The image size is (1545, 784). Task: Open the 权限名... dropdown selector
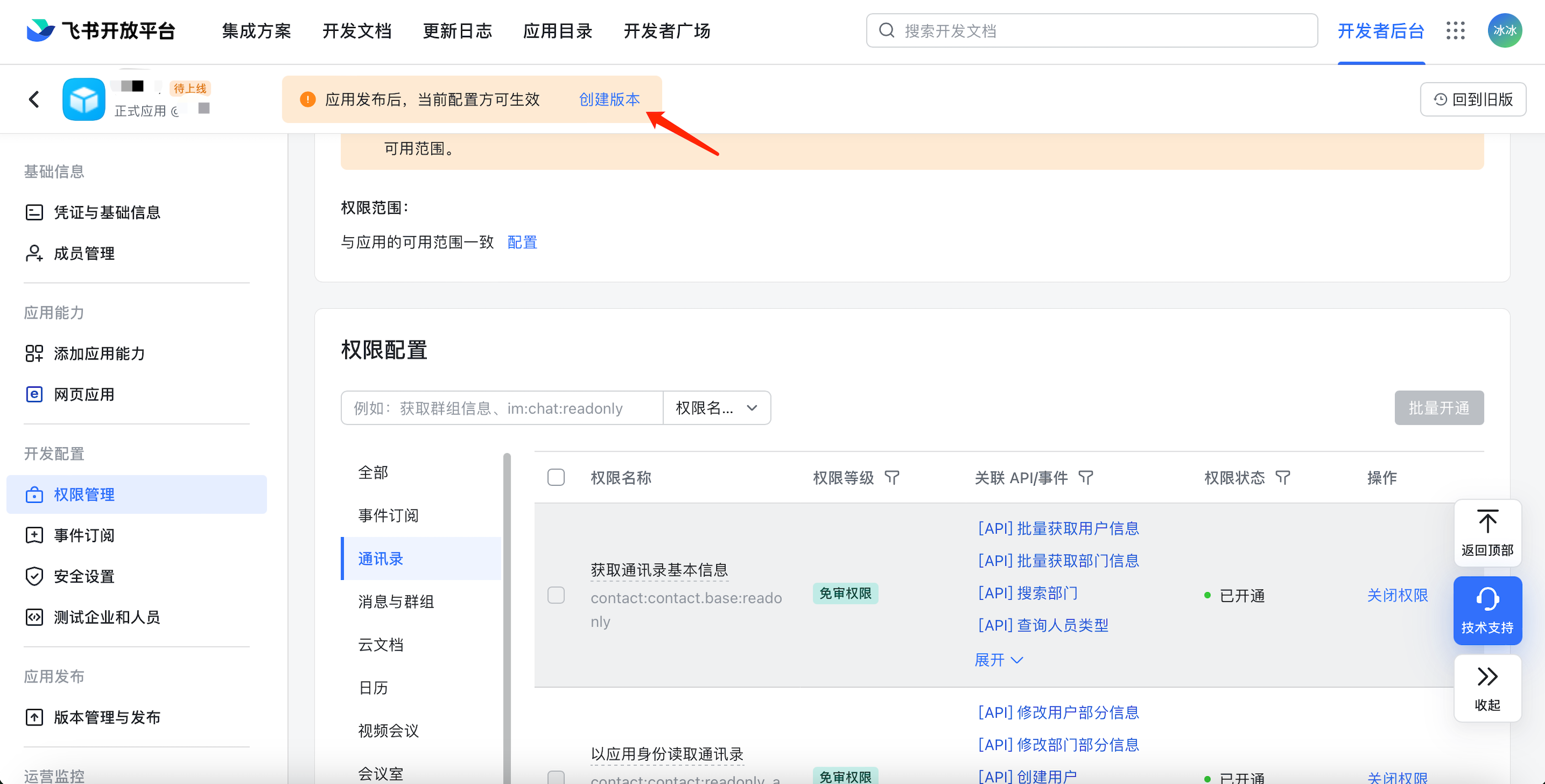point(717,408)
